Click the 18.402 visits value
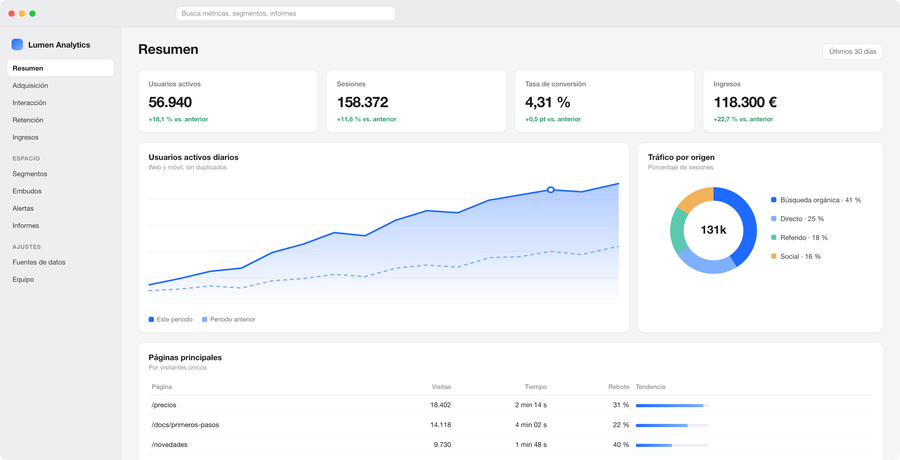 click(x=440, y=405)
